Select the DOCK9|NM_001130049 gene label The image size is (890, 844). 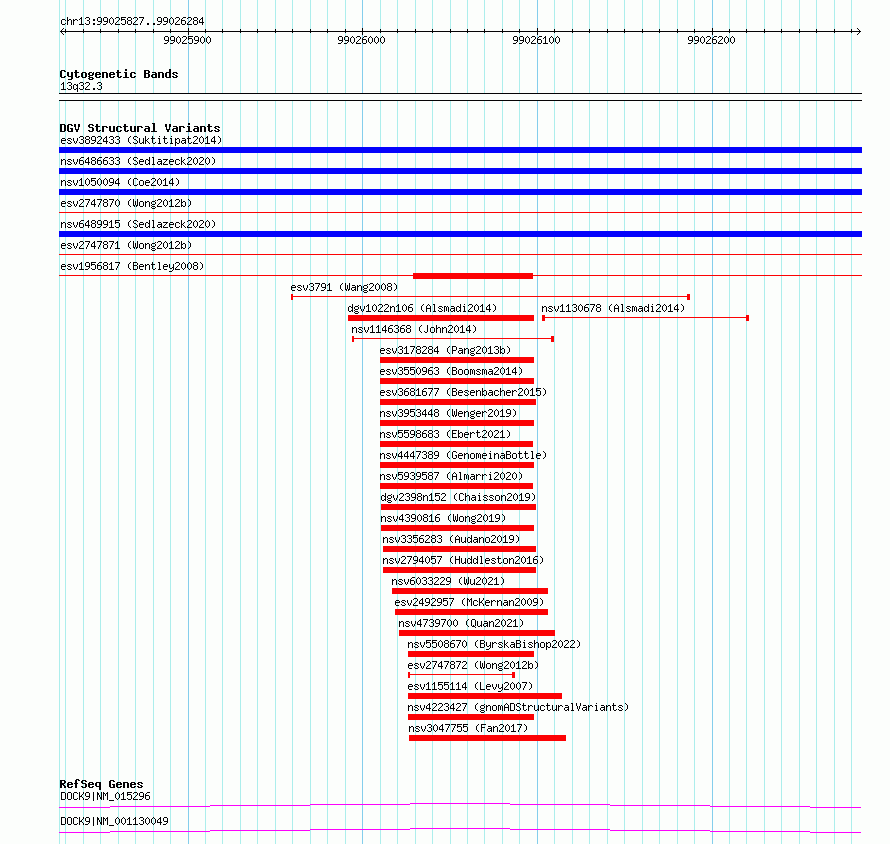click(114, 821)
